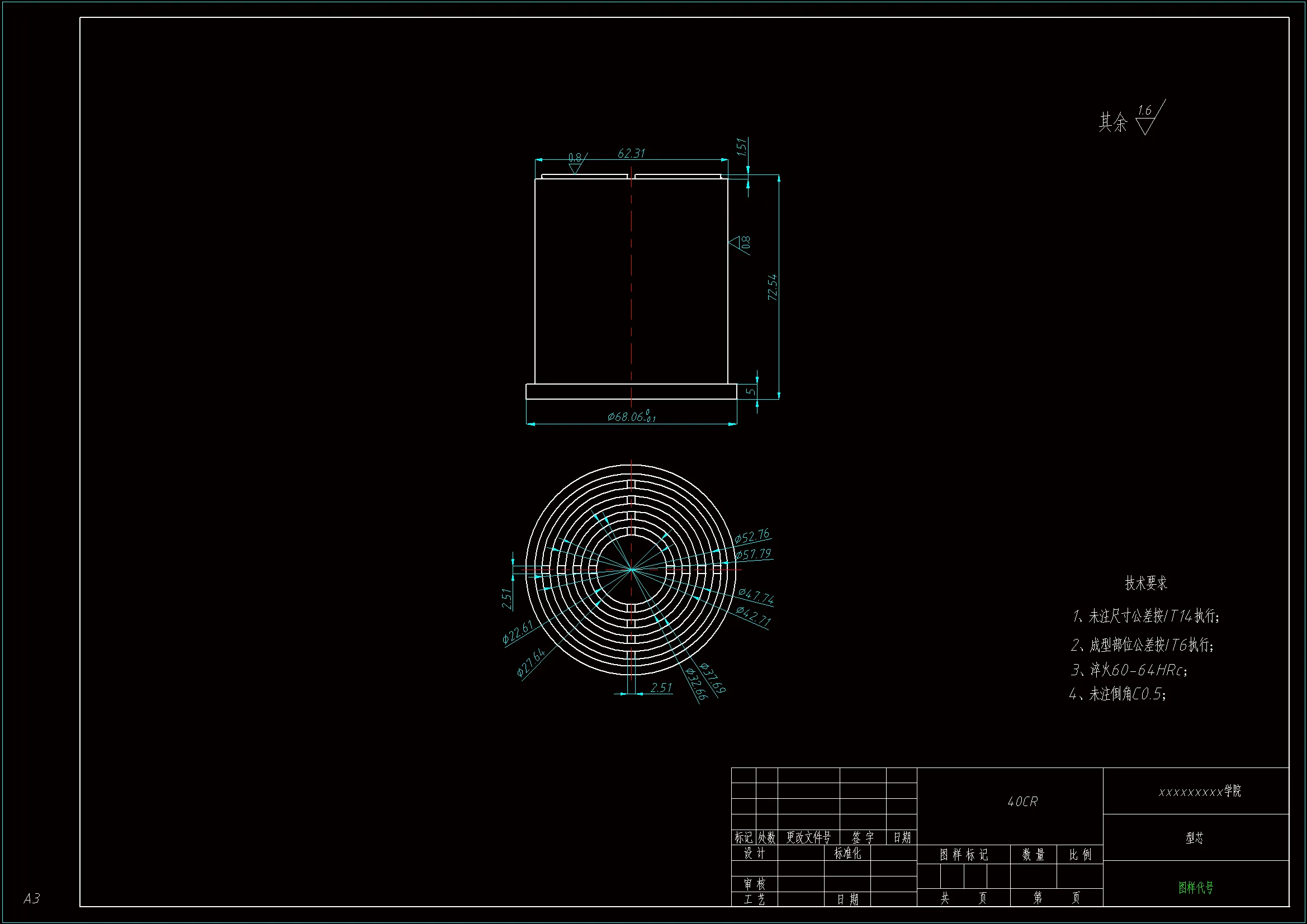
Task: Click the 未注倒角C0.5 requirement line
Action: [x=1118, y=694]
